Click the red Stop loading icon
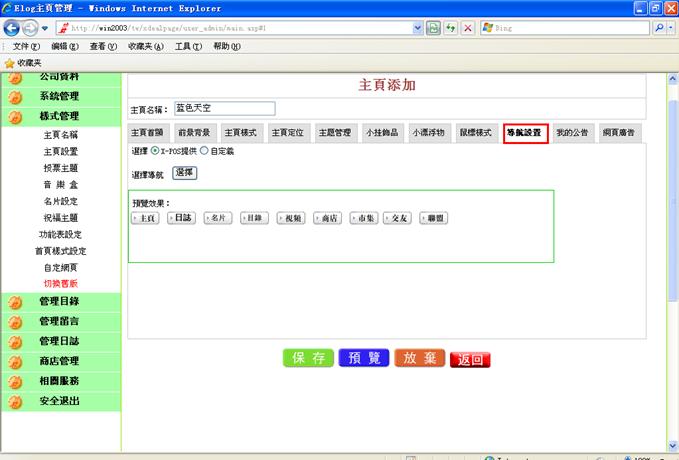679x460 pixels. [468, 29]
